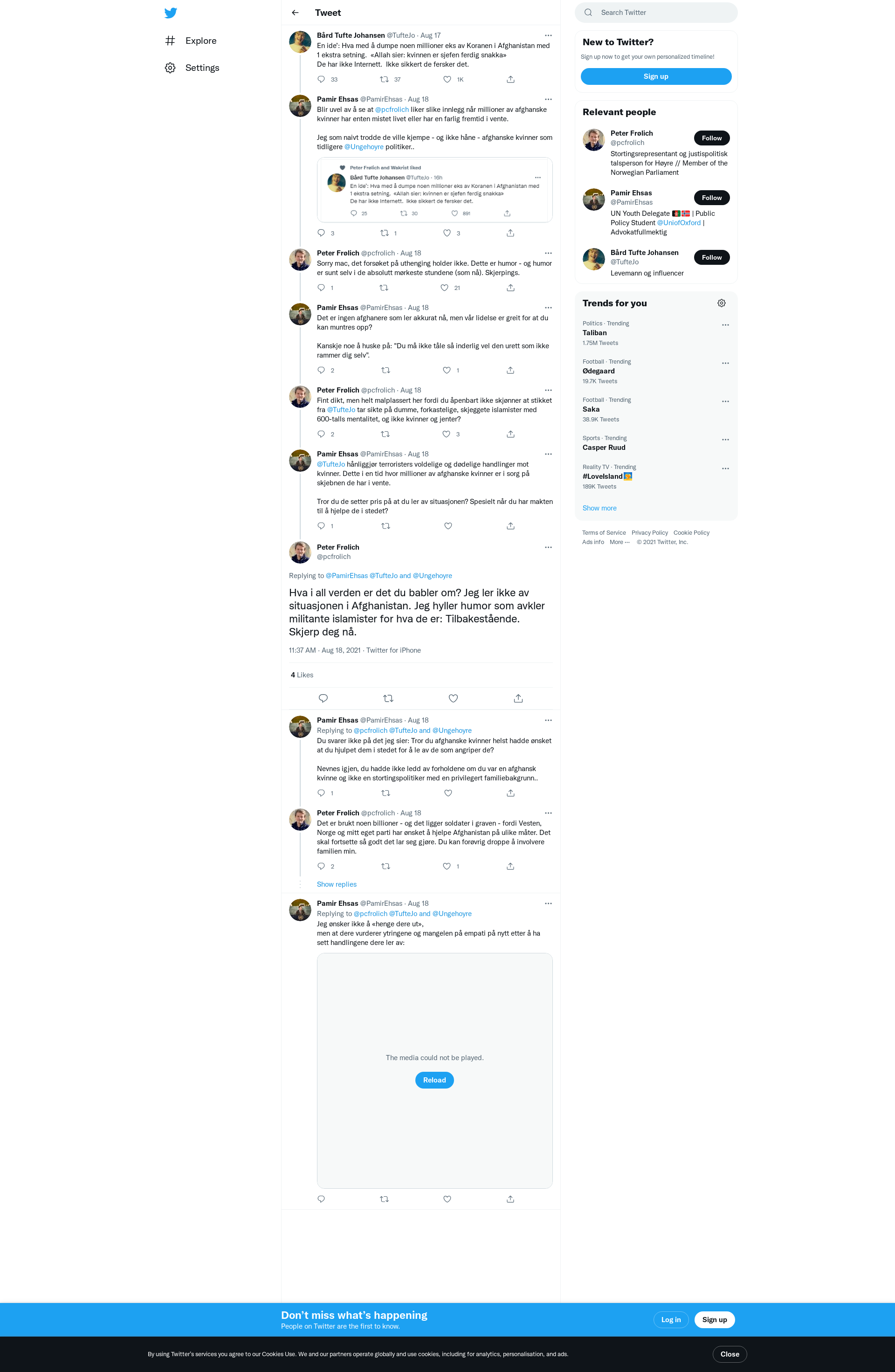Like Peter Frølich's main tweet with the heart

tap(454, 698)
